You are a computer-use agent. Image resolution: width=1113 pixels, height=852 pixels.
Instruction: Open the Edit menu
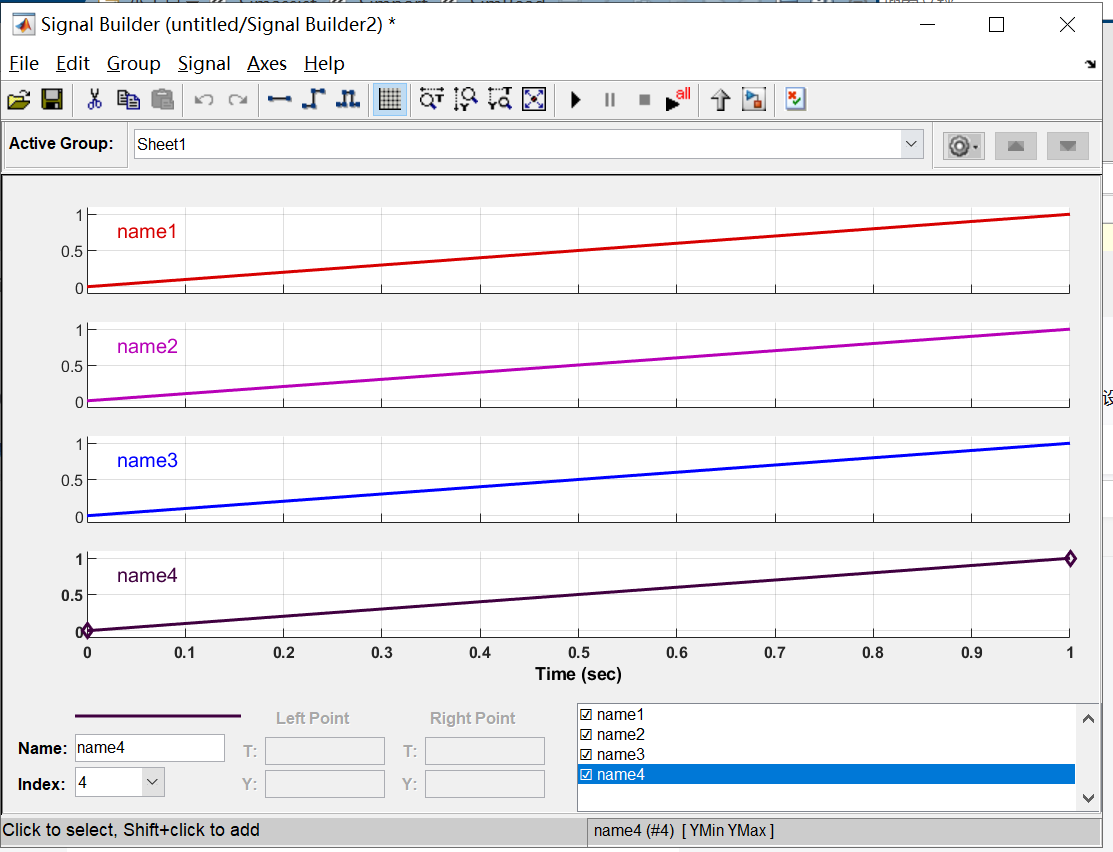(x=72, y=64)
